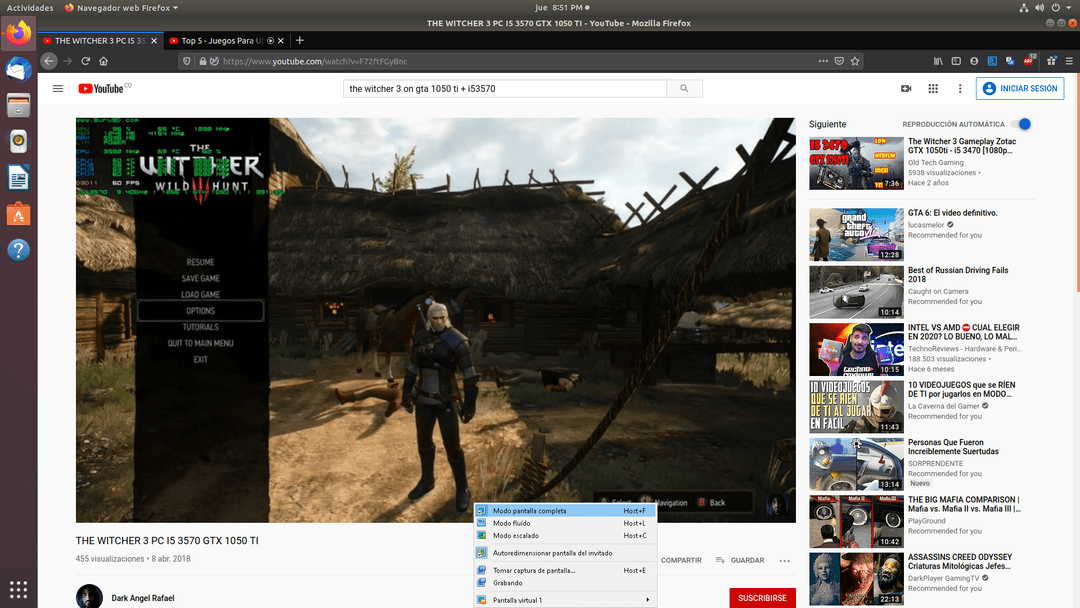This screenshot has height=608, width=1080.
Task: Open three-dot more actions under video
Action: [785, 561]
